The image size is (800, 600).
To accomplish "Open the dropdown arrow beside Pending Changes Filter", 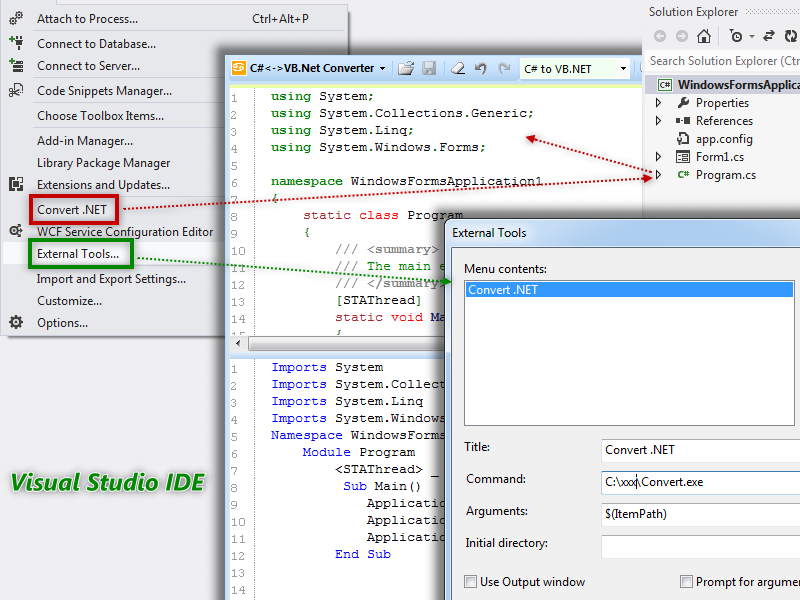I will pyautogui.click(x=752, y=36).
